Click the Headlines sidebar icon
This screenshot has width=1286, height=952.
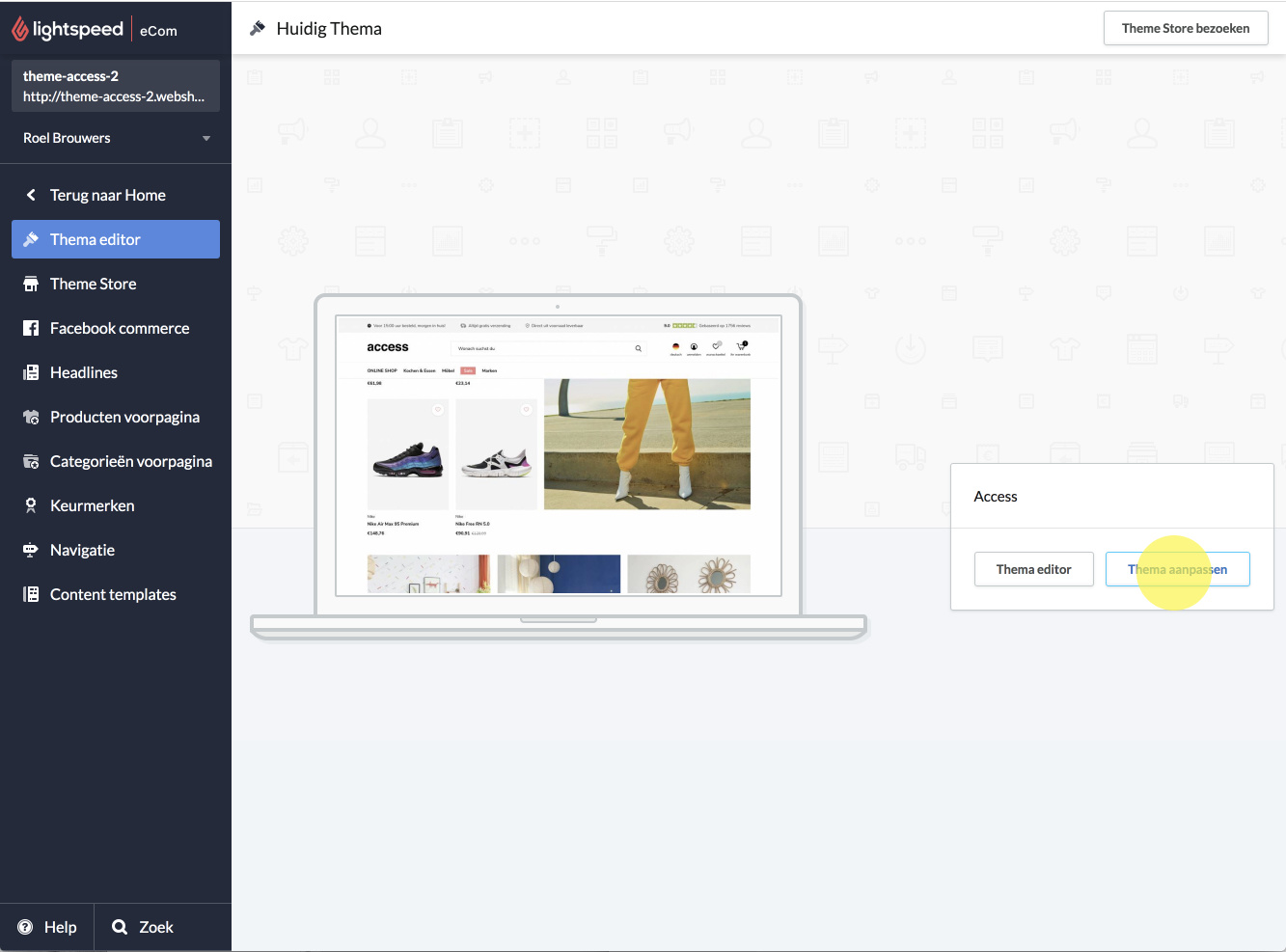click(x=31, y=372)
